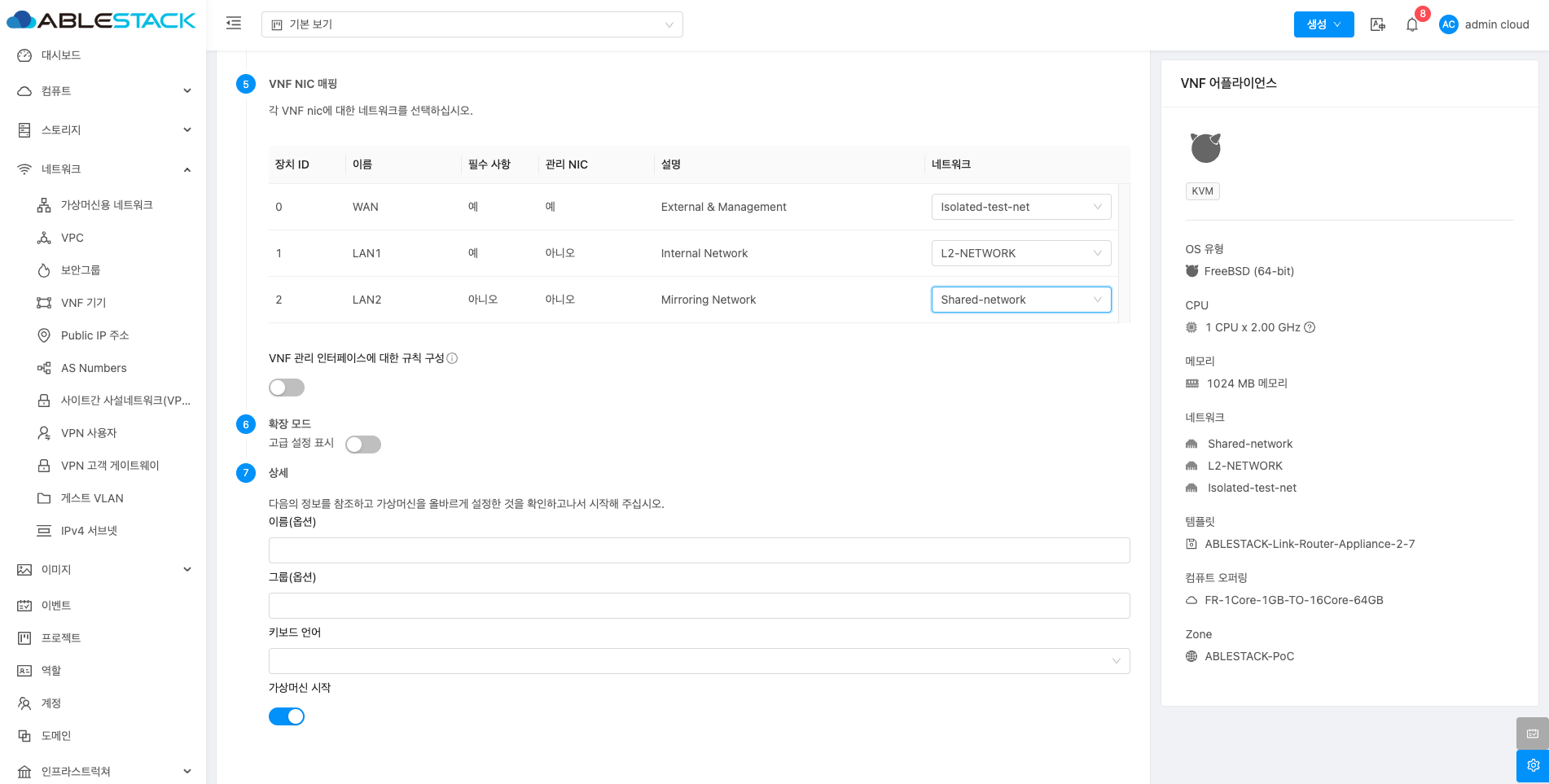Click the info icon beside VNF rule configuration
This screenshot has height=784, width=1549.
coord(452,358)
